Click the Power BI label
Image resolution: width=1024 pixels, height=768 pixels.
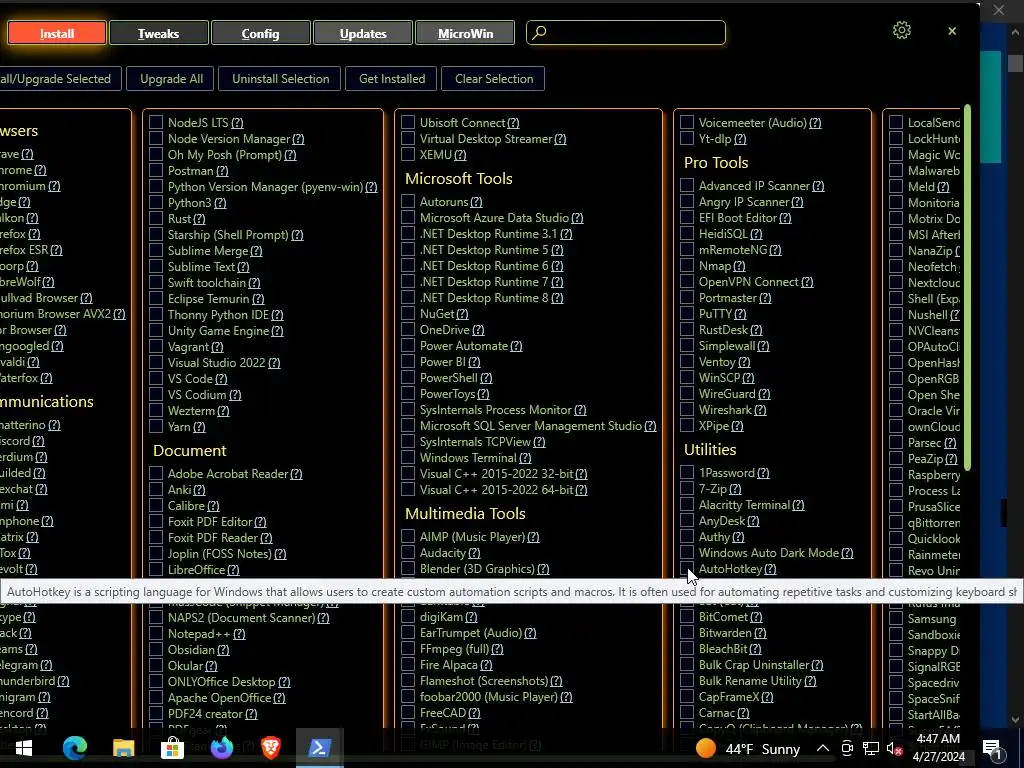(443, 362)
